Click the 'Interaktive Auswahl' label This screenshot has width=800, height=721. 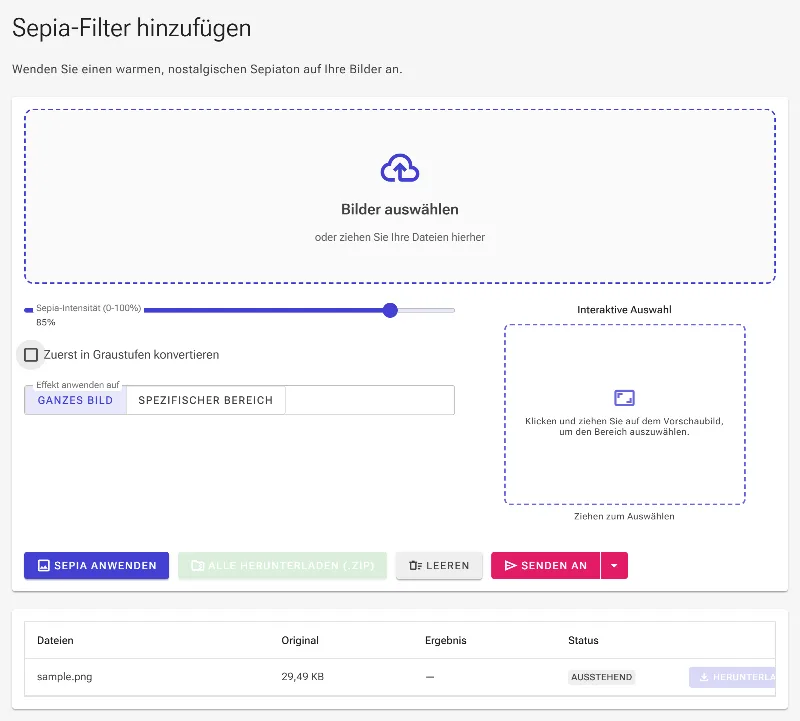point(624,309)
